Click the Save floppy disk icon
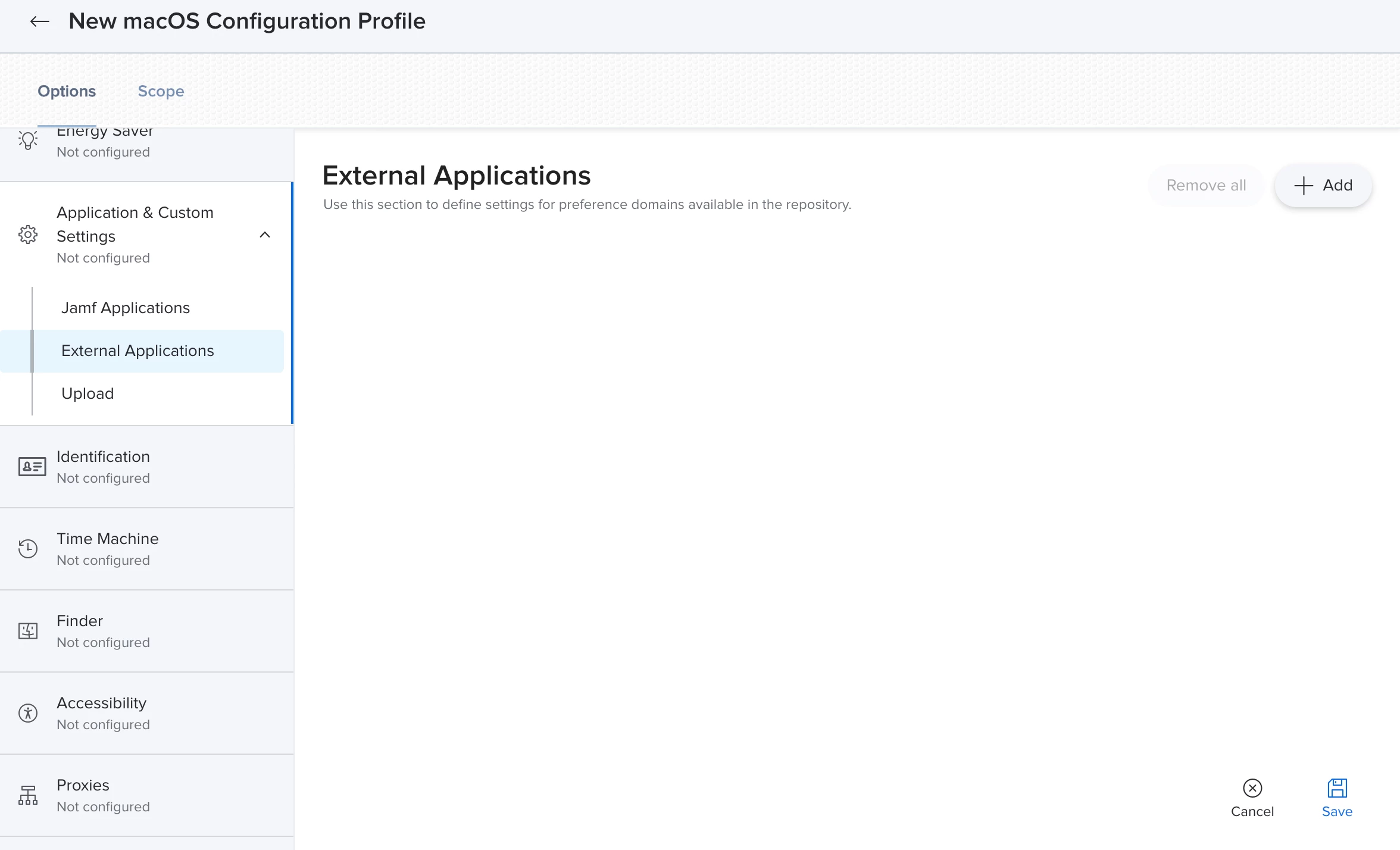Screen dimensions: 1400x850 (x=1337, y=788)
